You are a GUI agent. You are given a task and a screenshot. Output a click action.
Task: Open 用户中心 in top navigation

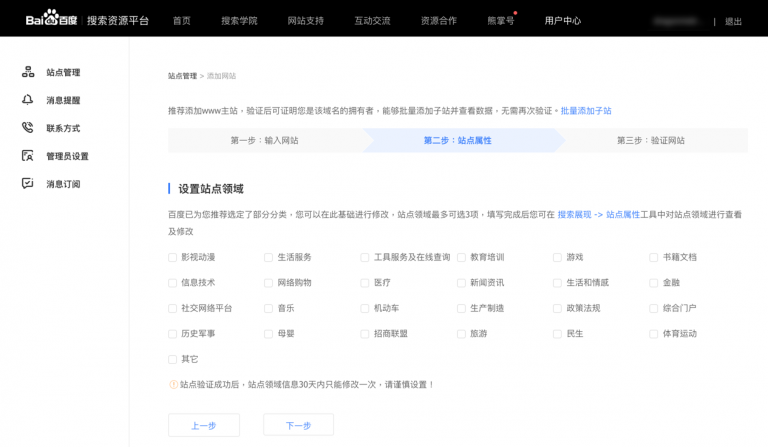click(563, 20)
